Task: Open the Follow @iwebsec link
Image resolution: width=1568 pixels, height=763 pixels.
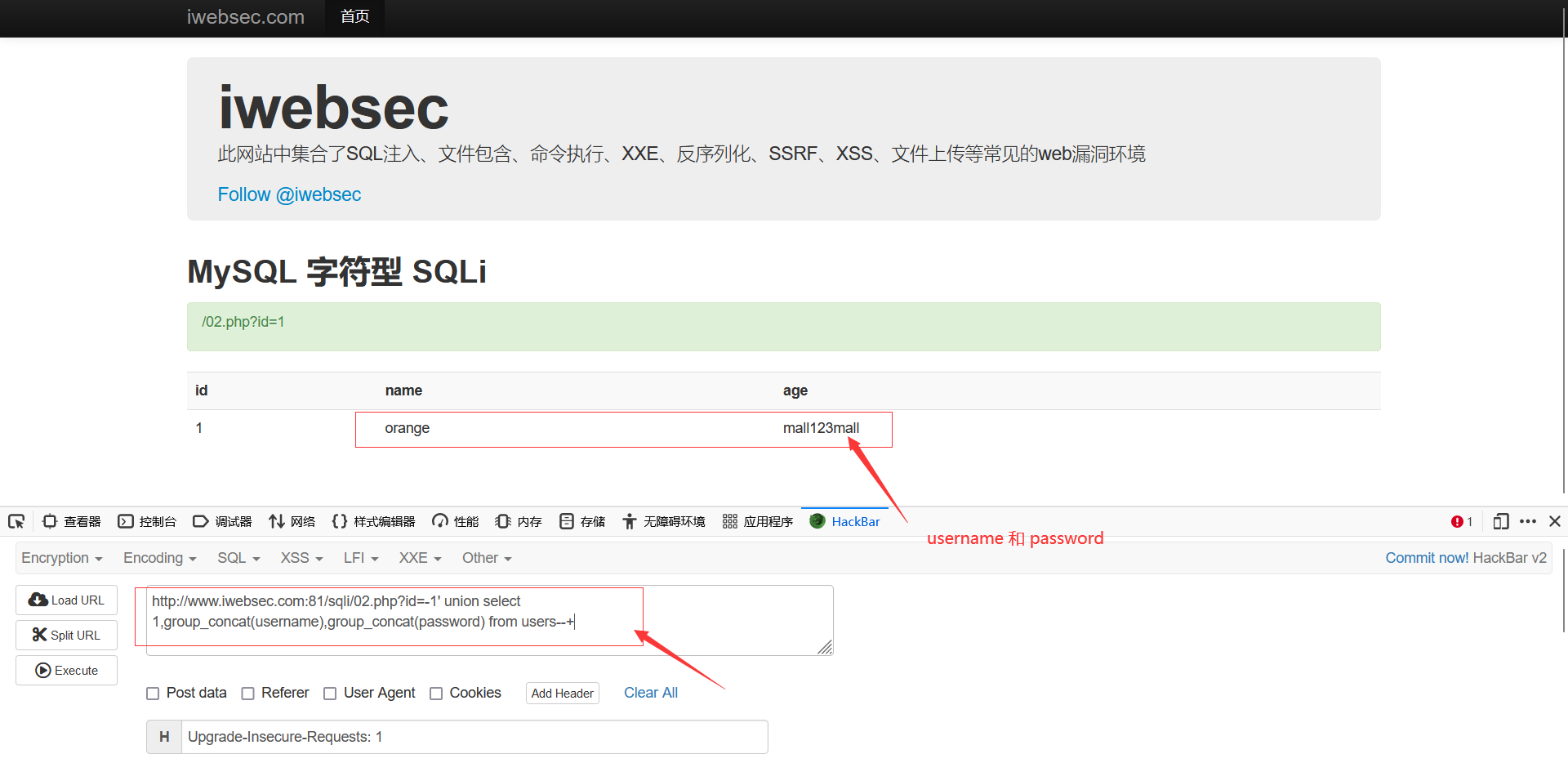Action: click(289, 194)
